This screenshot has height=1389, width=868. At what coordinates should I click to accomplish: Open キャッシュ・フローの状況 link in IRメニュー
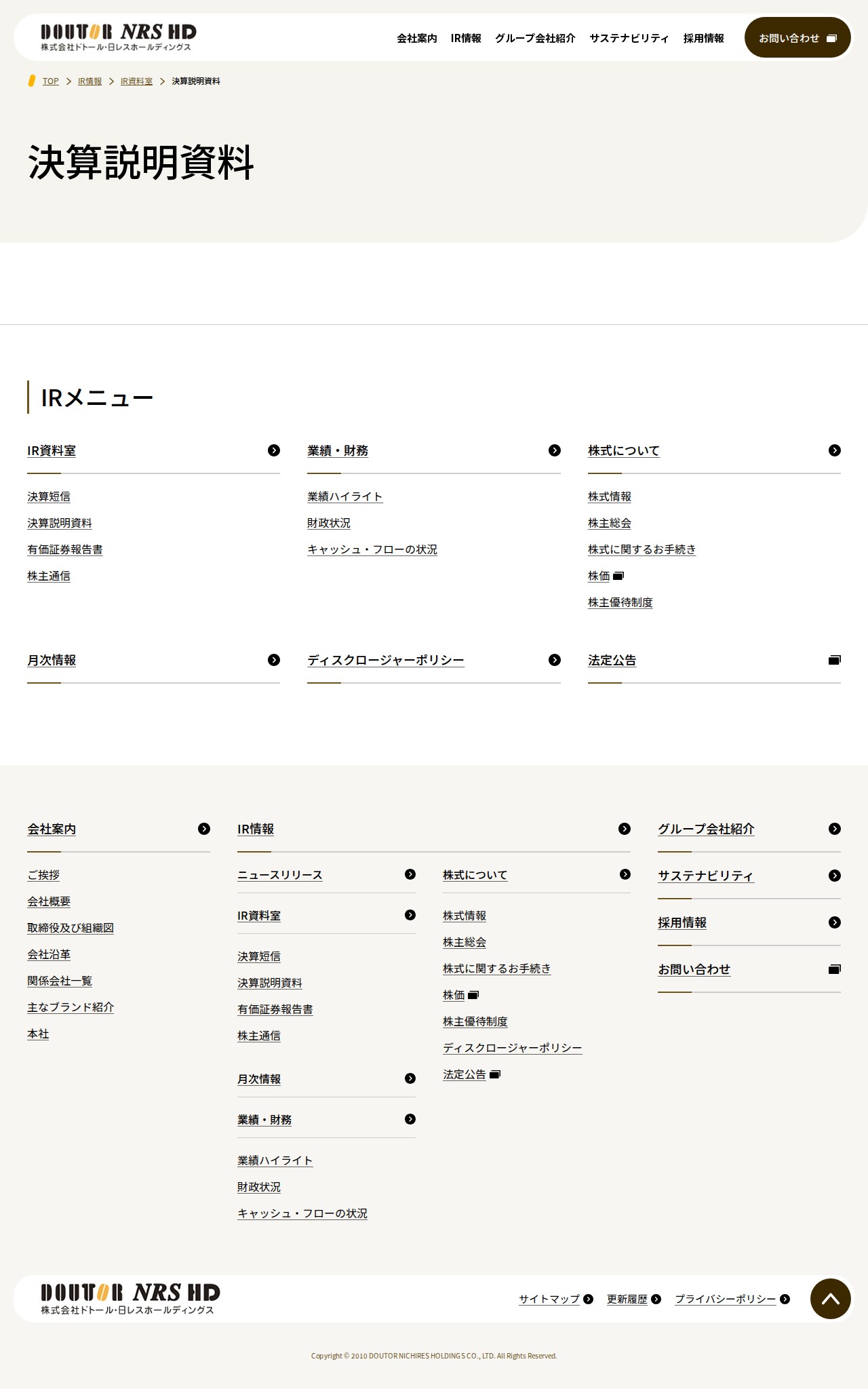tap(372, 549)
